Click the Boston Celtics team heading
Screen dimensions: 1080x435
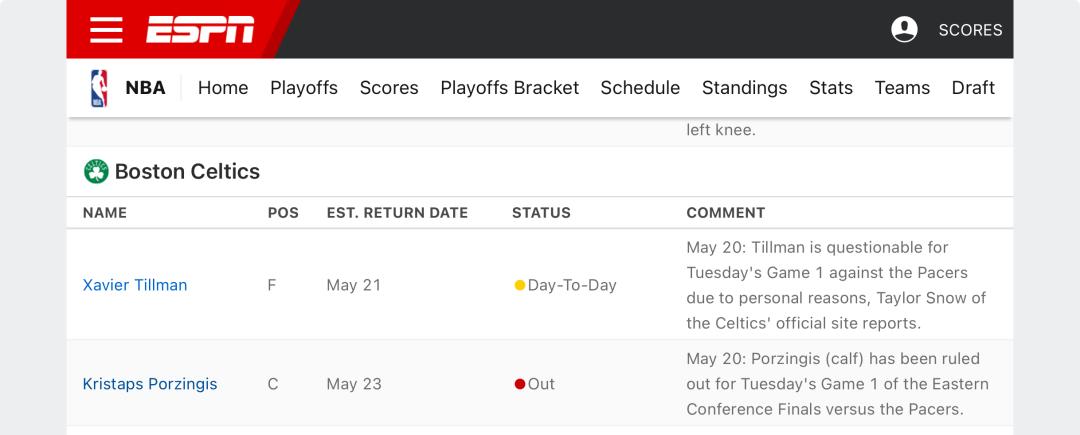click(187, 171)
